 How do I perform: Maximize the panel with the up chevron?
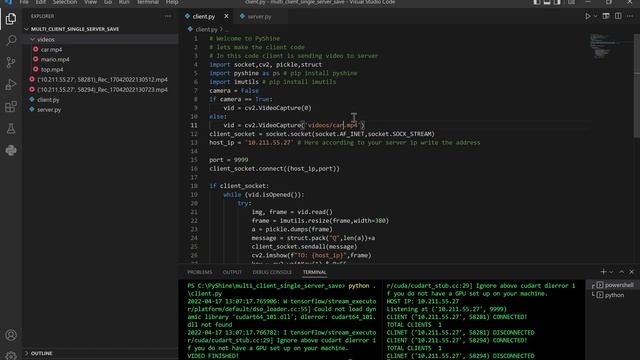click(622, 272)
